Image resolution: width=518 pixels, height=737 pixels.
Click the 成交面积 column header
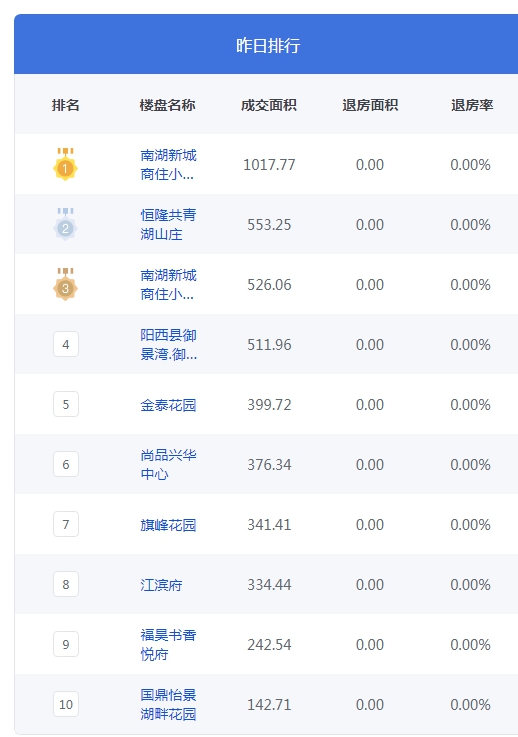pos(269,105)
